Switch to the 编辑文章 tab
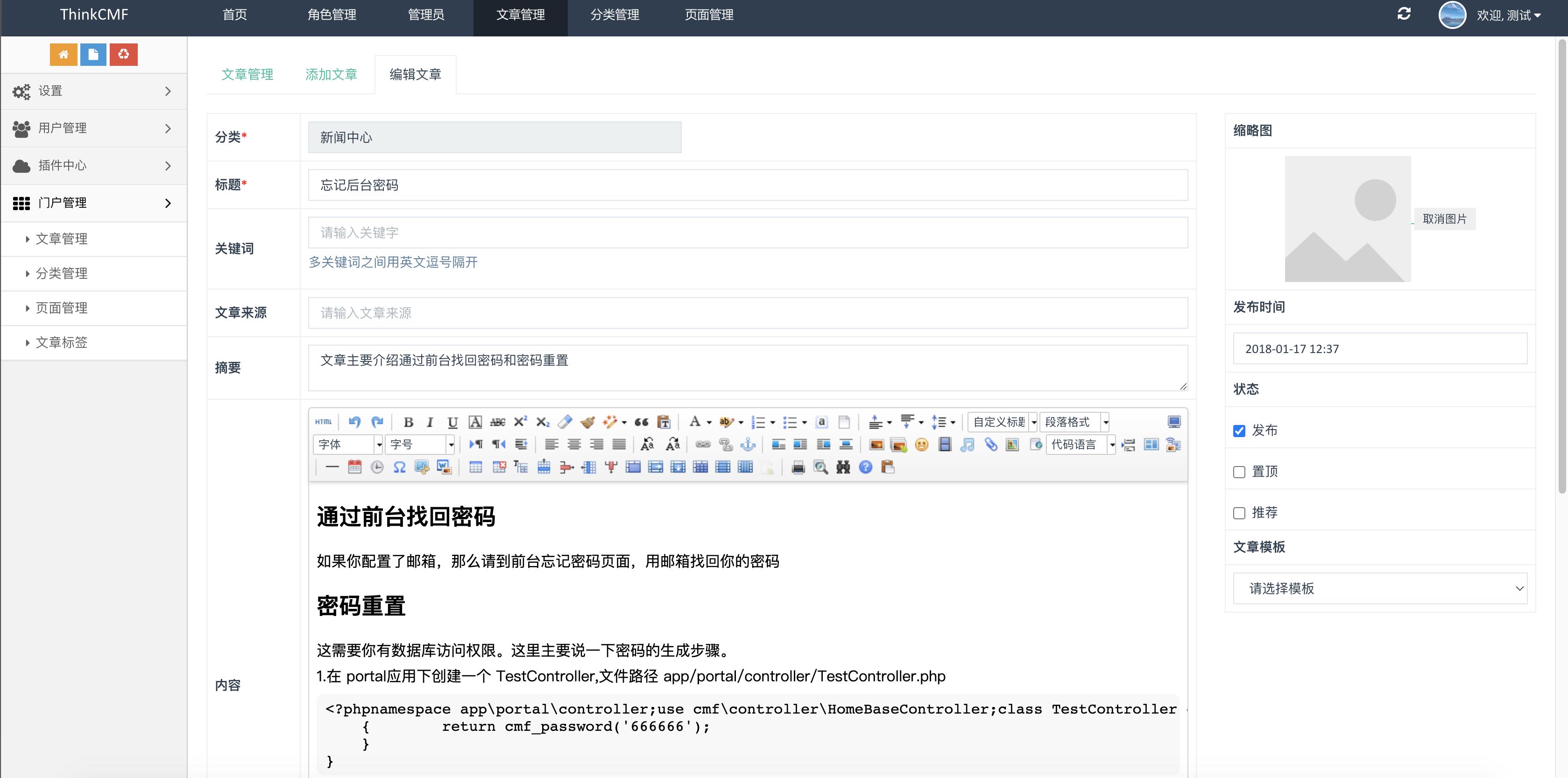This screenshot has width=1568, height=778. pos(415,74)
